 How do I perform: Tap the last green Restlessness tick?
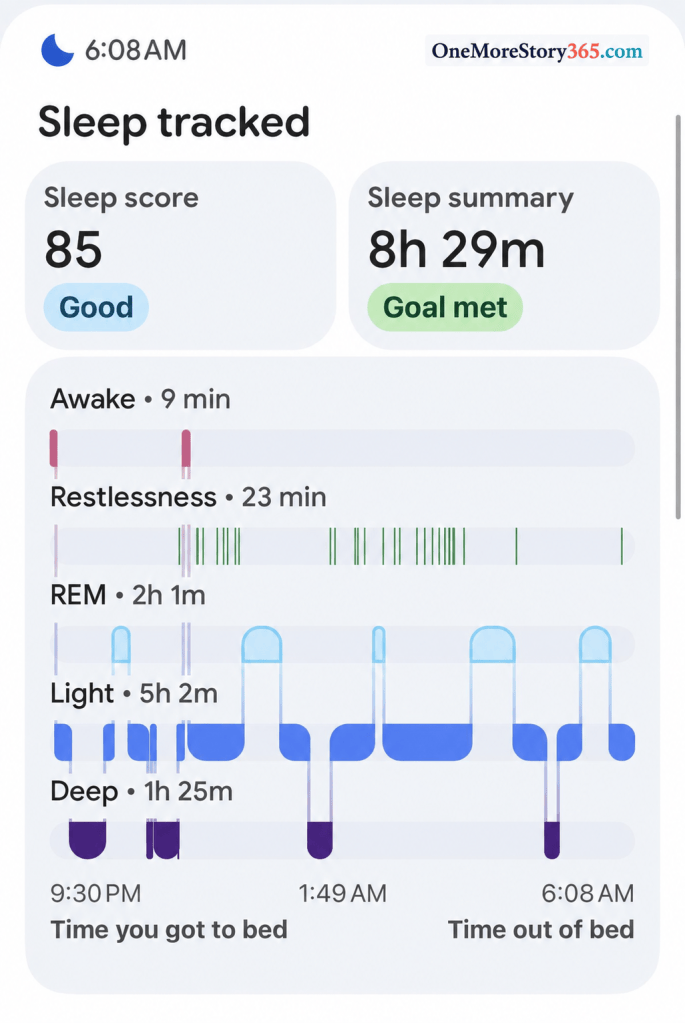pyautogui.click(x=622, y=546)
